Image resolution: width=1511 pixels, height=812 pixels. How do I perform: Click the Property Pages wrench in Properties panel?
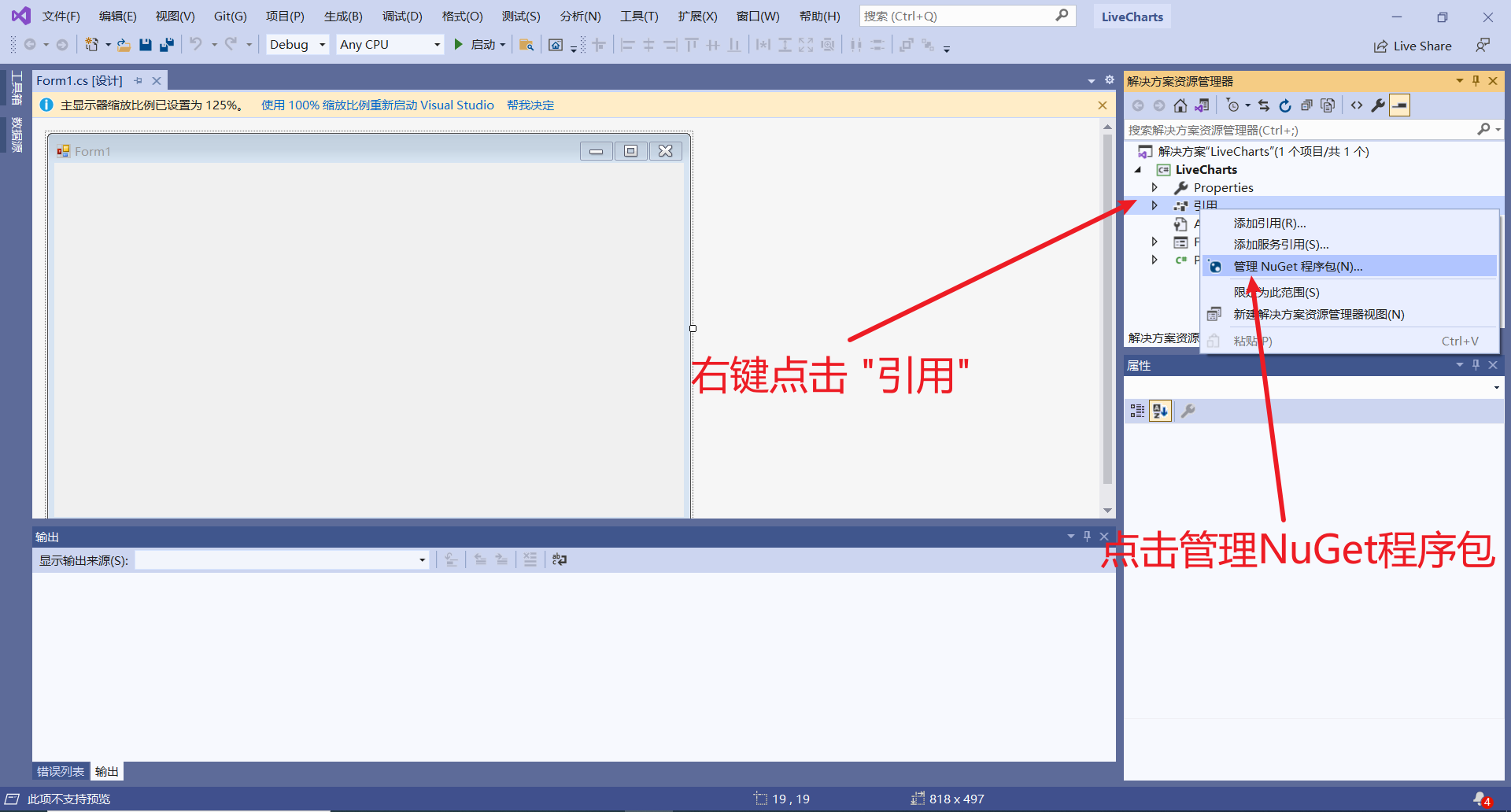click(1188, 411)
